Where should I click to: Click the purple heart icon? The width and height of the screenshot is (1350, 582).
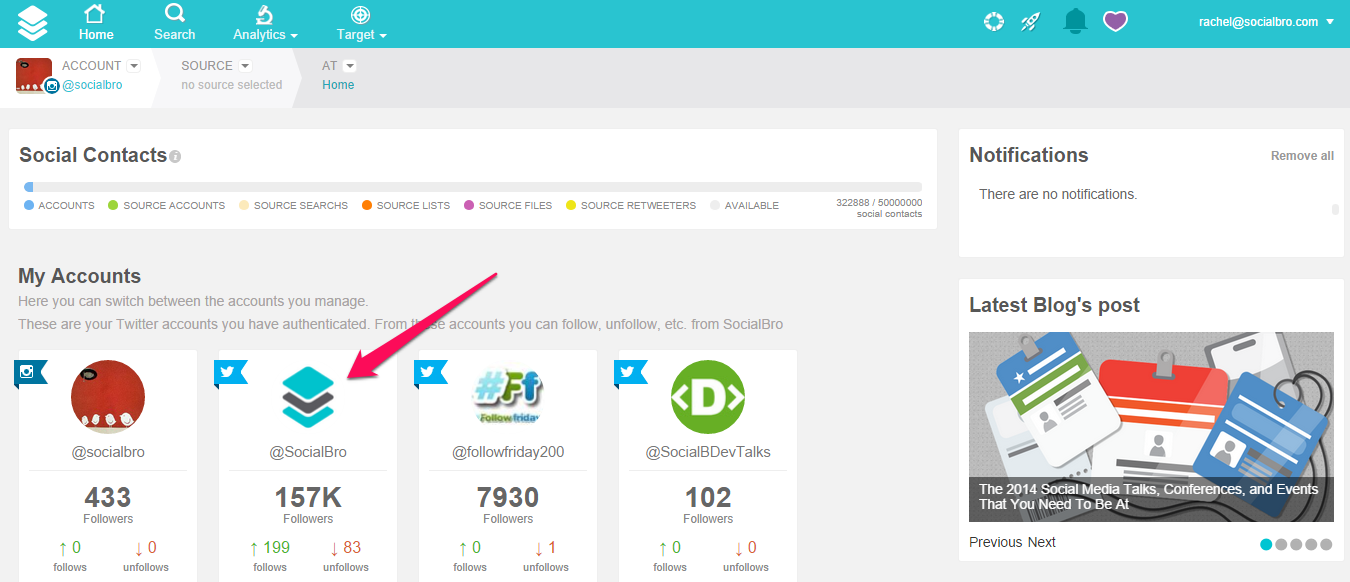1115,21
